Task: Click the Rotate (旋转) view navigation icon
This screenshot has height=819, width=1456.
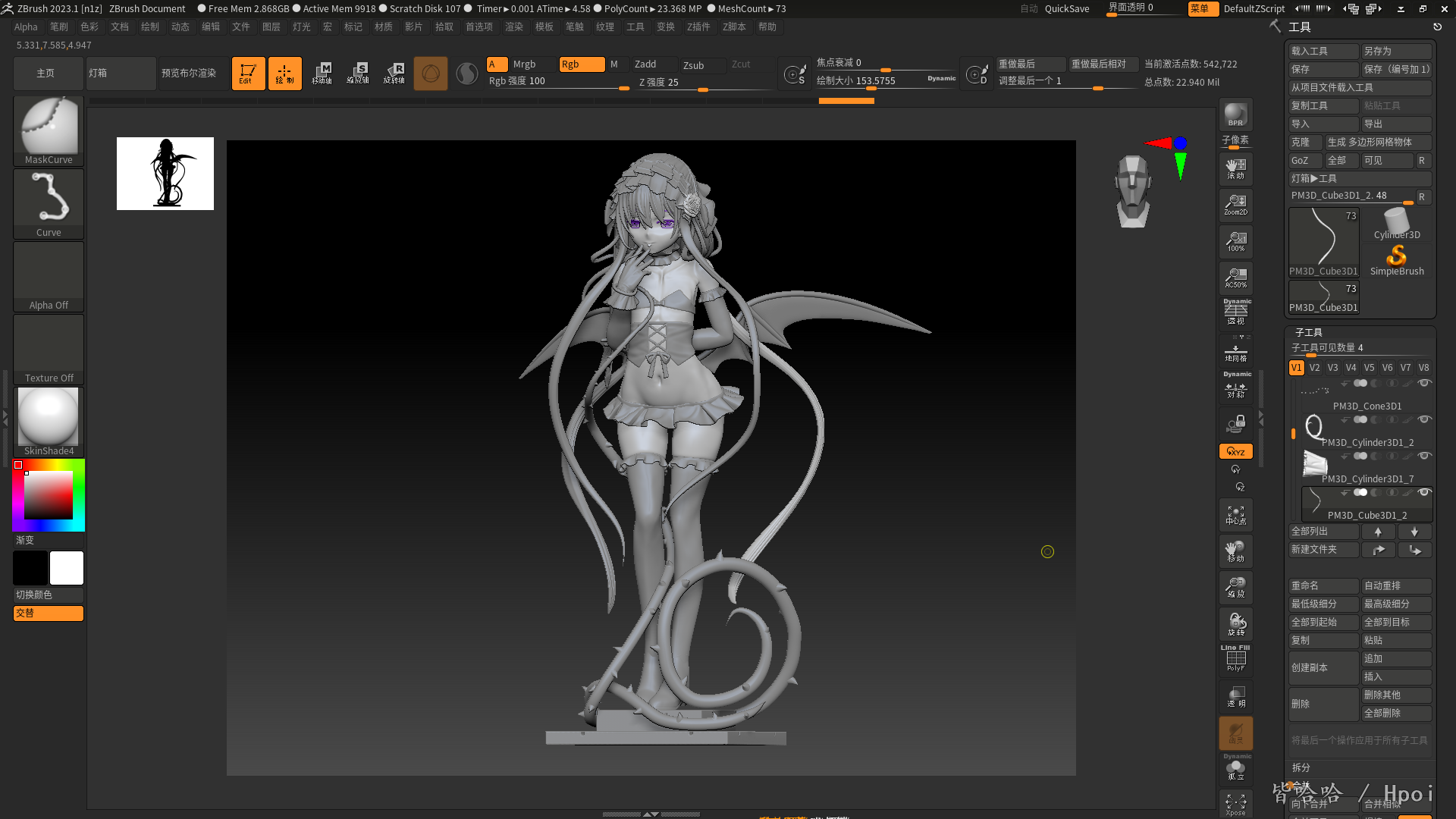Action: [x=1235, y=624]
